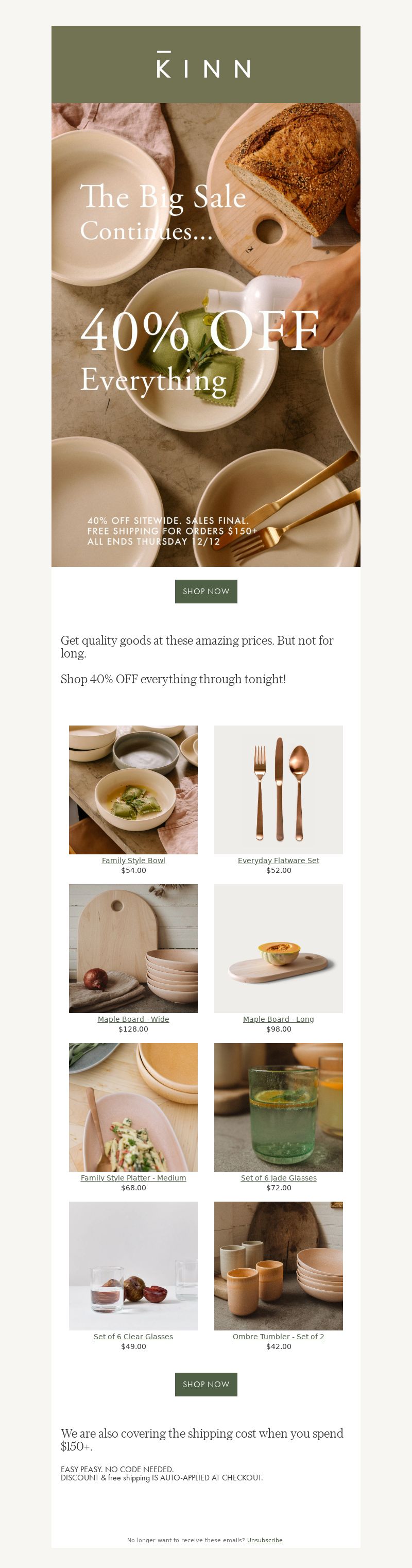Viewport: 412px width, 1568px height.
Task: Open the jade glasses product image
Action: tap(278, 1107)
